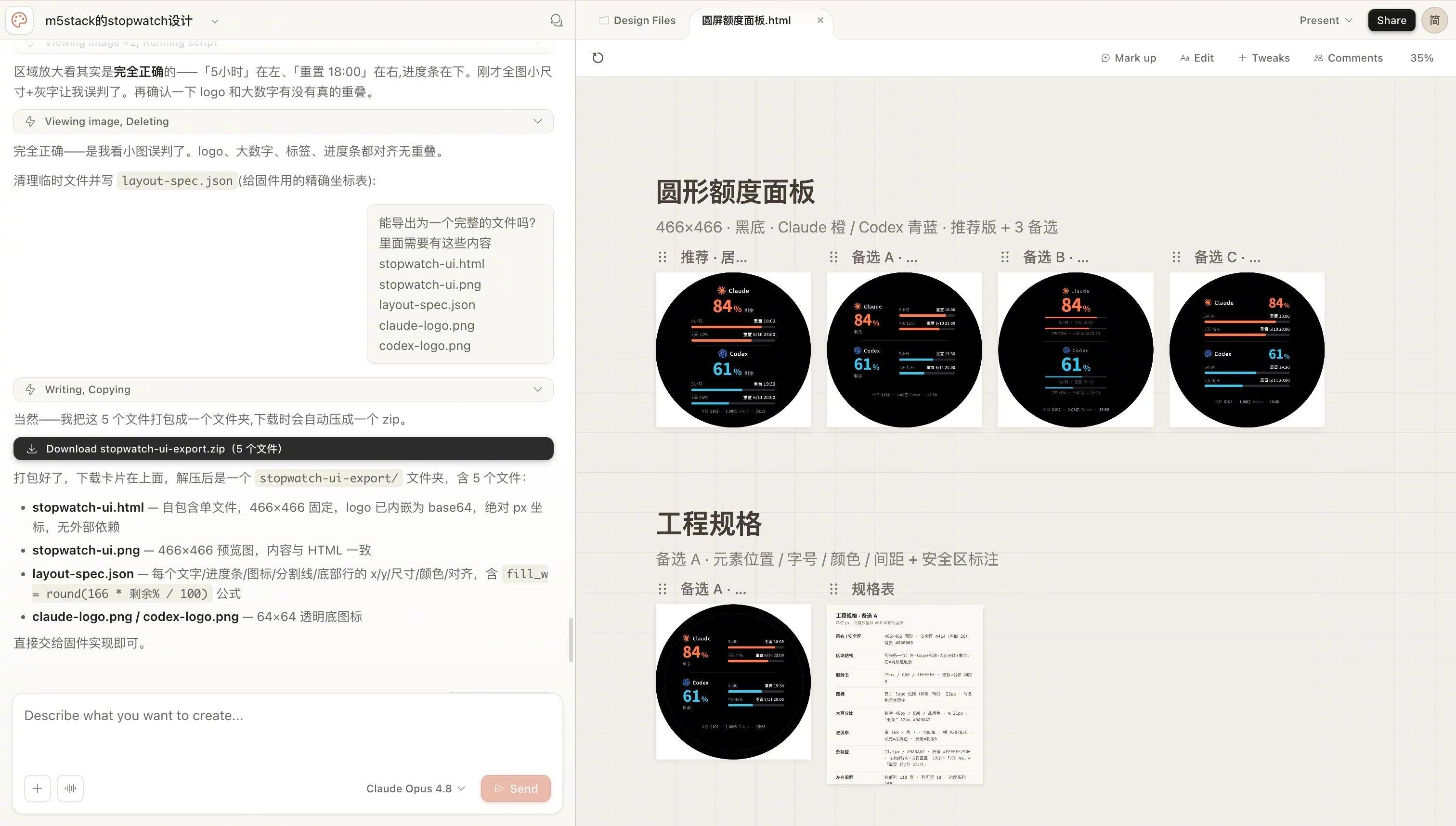This screenshot has height=826, width=1456.
Task: Open the user avatar 简
Action: 1434,20
